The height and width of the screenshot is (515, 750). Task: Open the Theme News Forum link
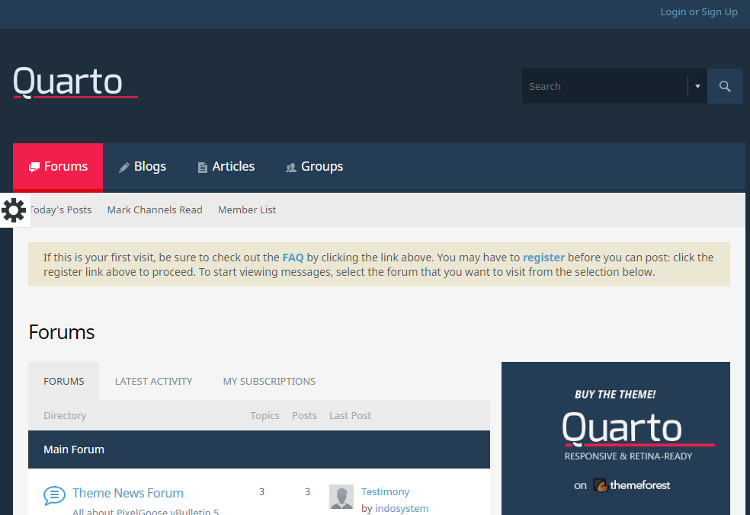tap(128, 493)
